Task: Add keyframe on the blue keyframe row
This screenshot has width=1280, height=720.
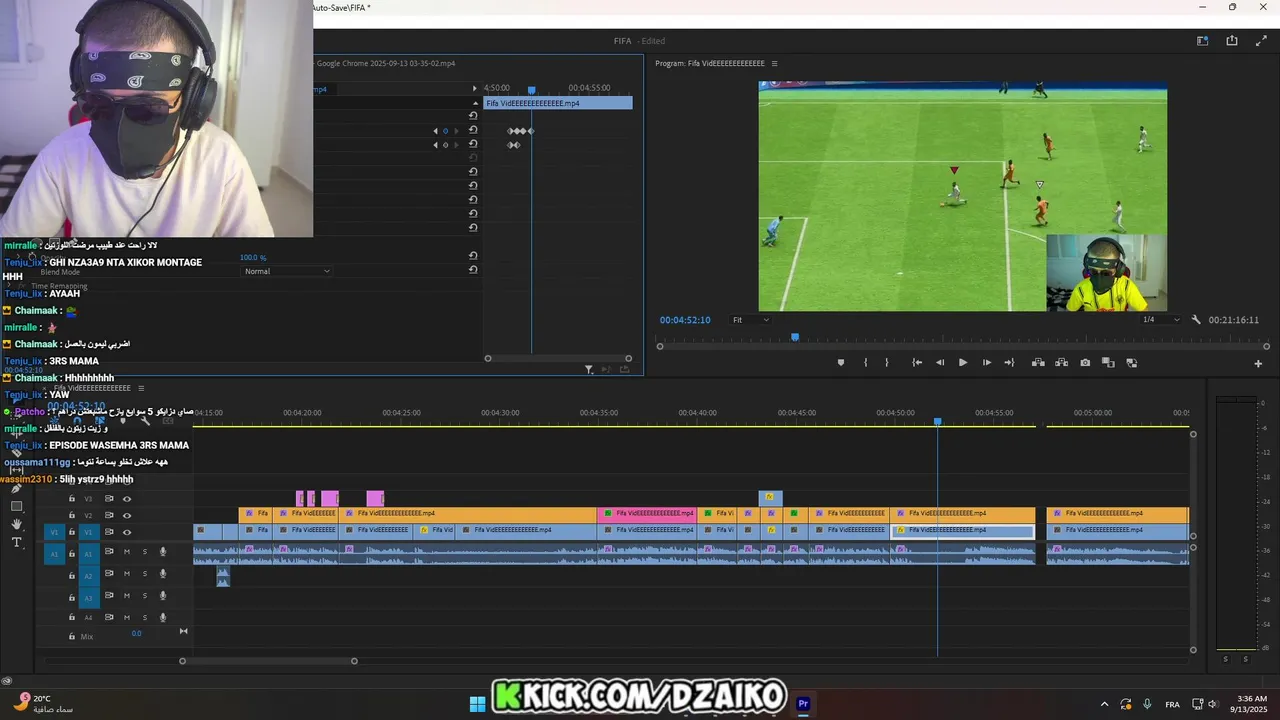Action: click(445, 131)
